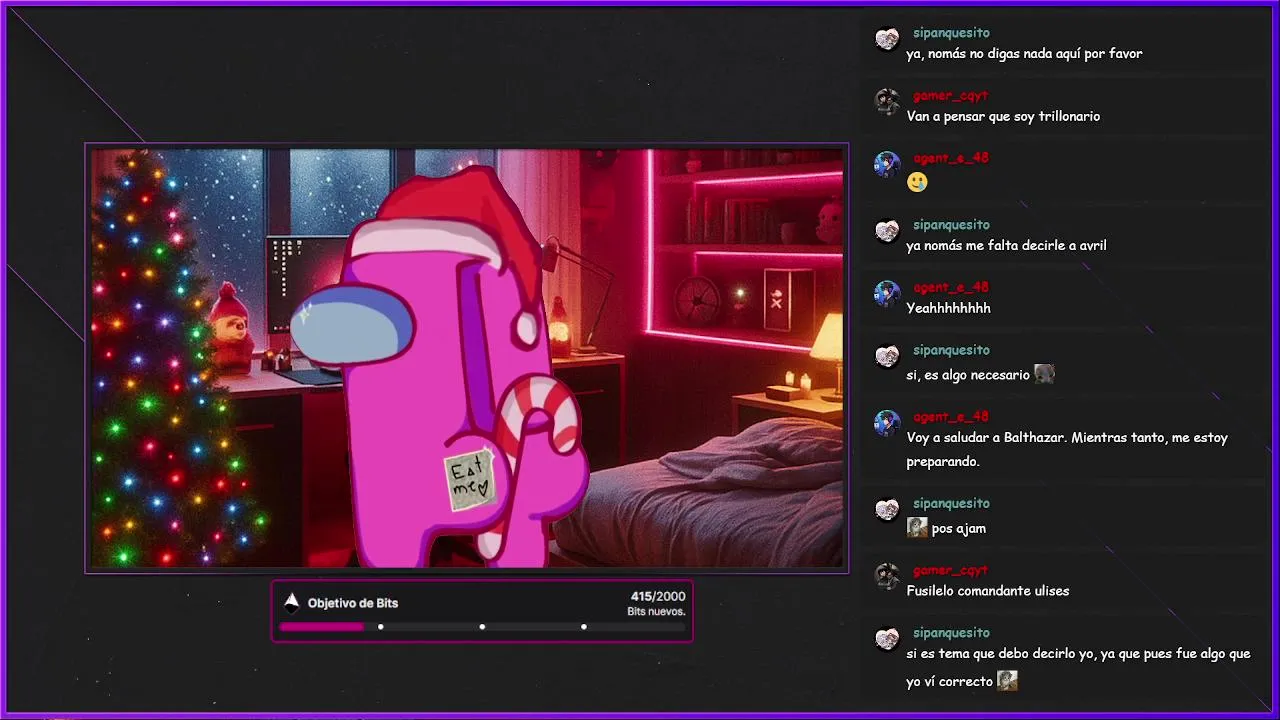Click sipanquesito's avatar beside "pos ajam"
Viewport: 1280px width, 720px height.
(x=887, y=509)
